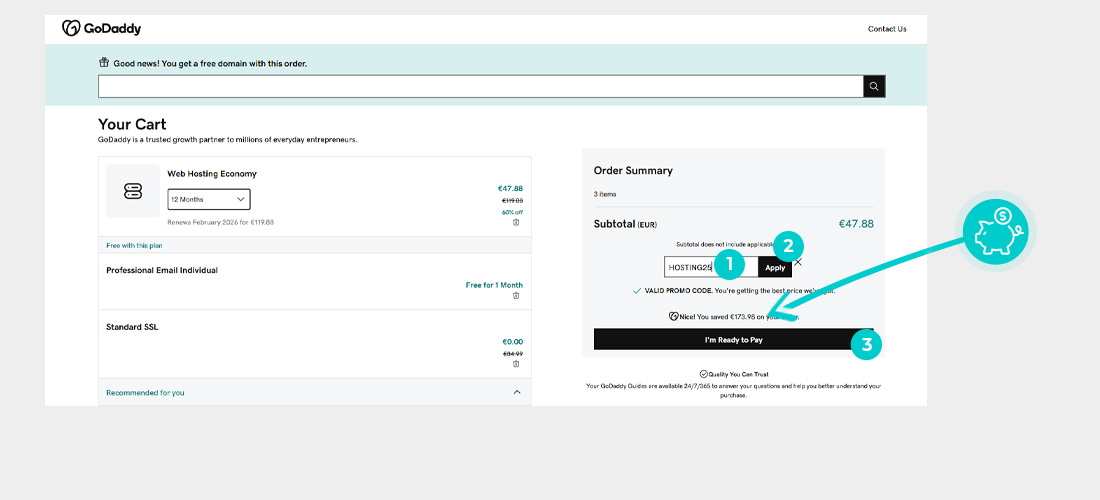The image size is (1100, 500).
Task: Click the numbered step 3 circle marker
Action: (867, 345)
